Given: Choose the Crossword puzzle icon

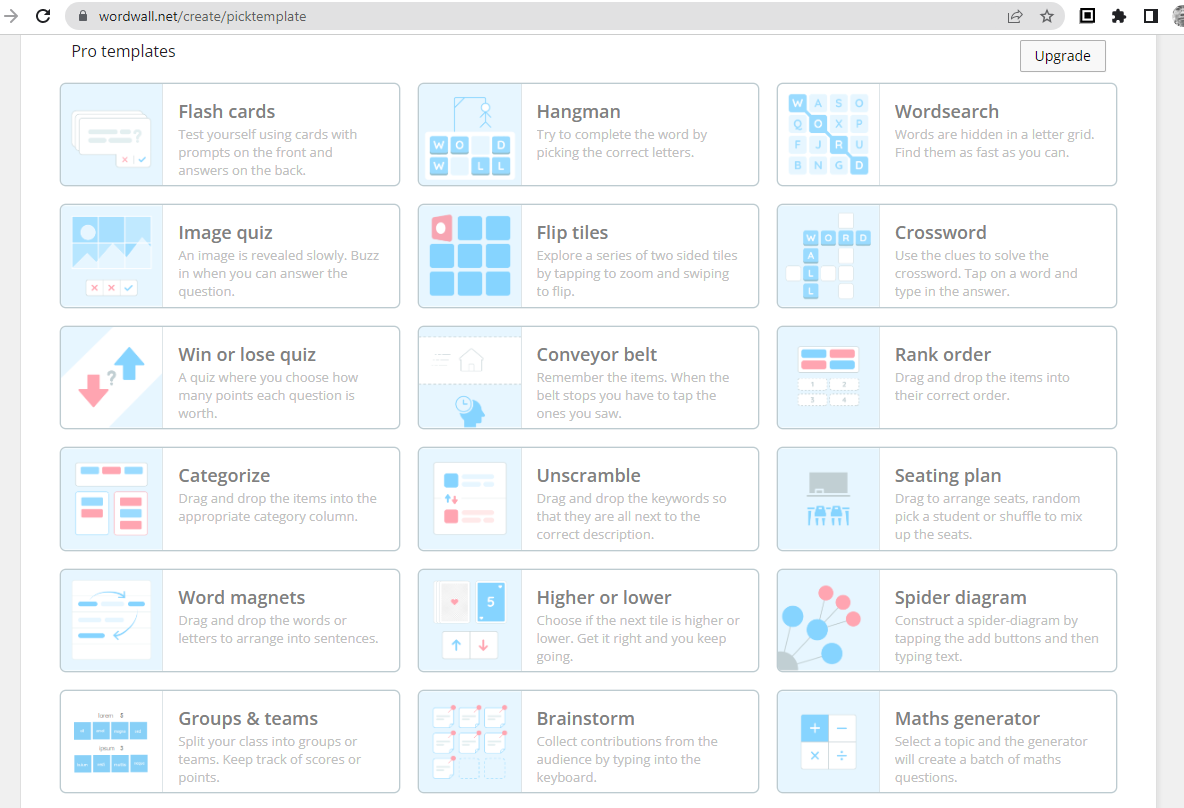Looking at the screenshot, I should [828, 257].
